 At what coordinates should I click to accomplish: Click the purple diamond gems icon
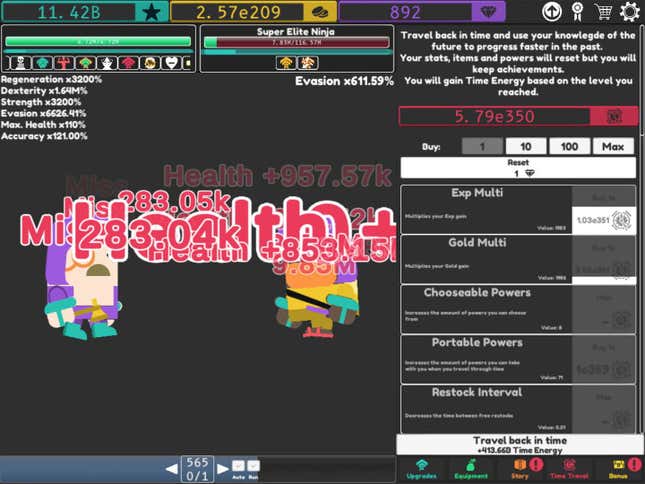point(488,12)
